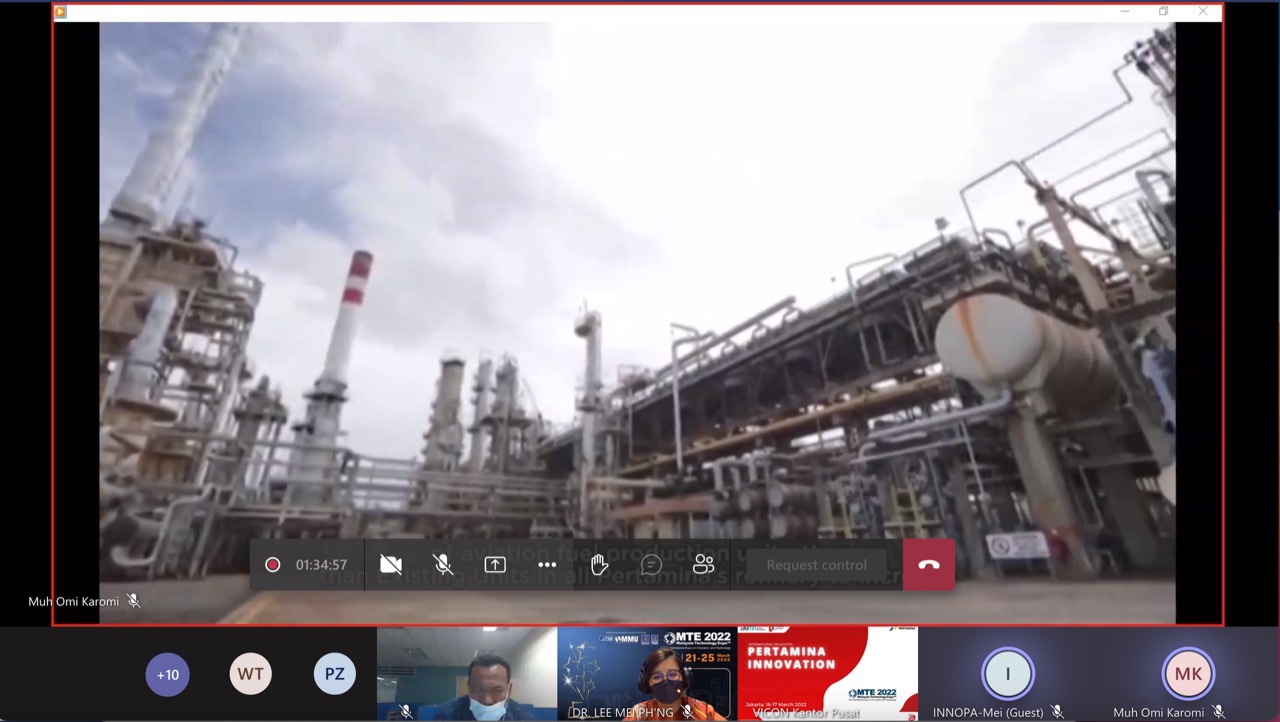This screenshot has width=1280, height=722.
Task: Click the meeting timer 01:34:57
Action: pyautogui.click(x=321, y=565)
